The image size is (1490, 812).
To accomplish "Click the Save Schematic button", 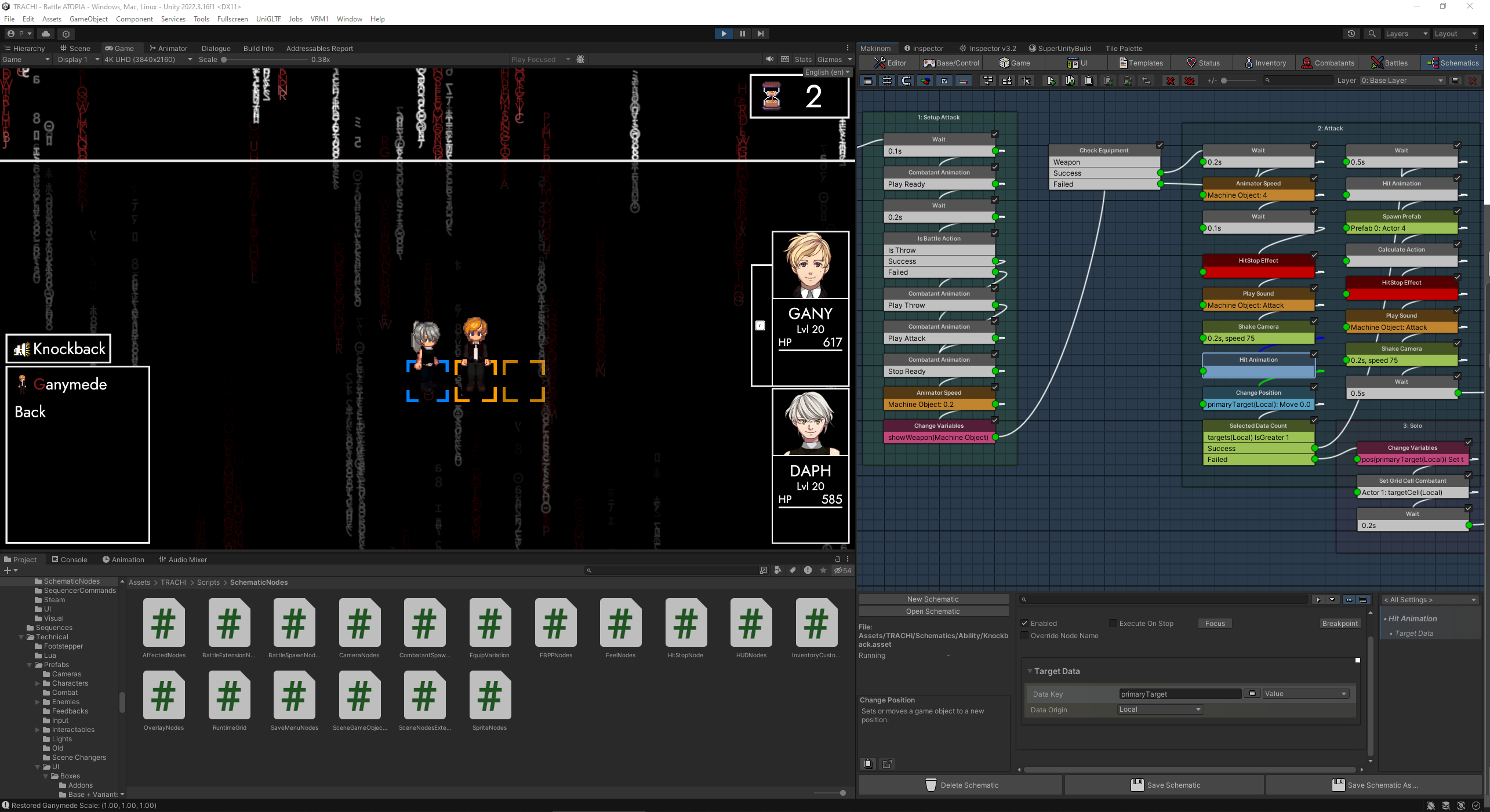I will [x=1165, y=785].
